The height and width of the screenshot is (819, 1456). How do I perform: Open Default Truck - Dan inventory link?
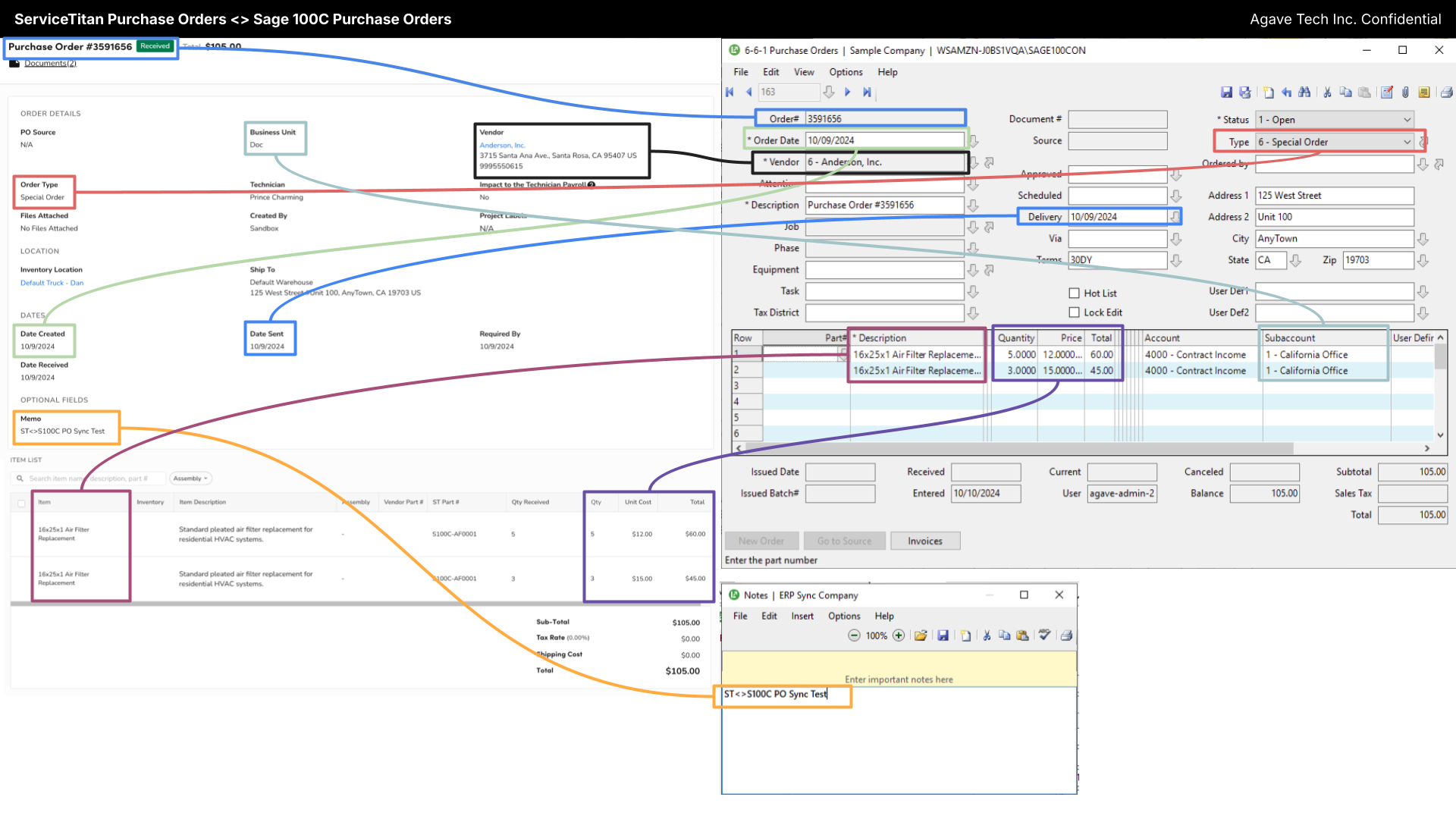pos(52,283)
